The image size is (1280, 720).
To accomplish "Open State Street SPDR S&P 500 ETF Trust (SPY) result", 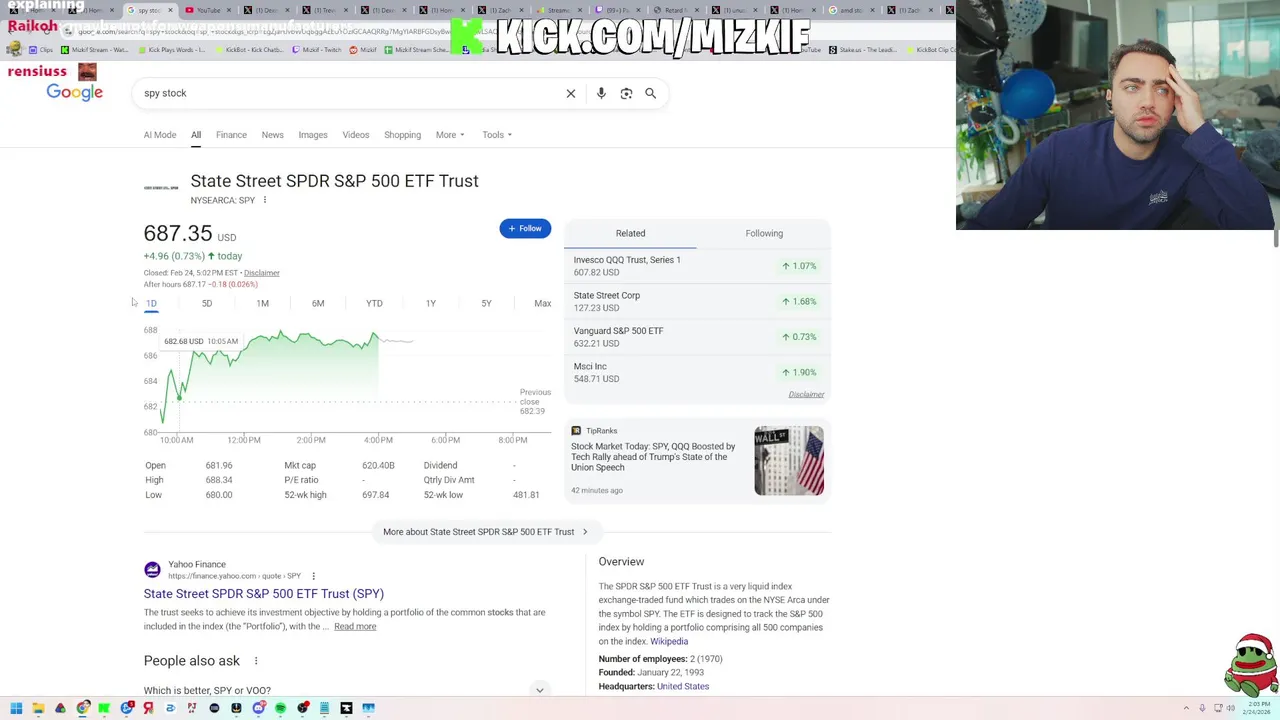I will (264, 594).
